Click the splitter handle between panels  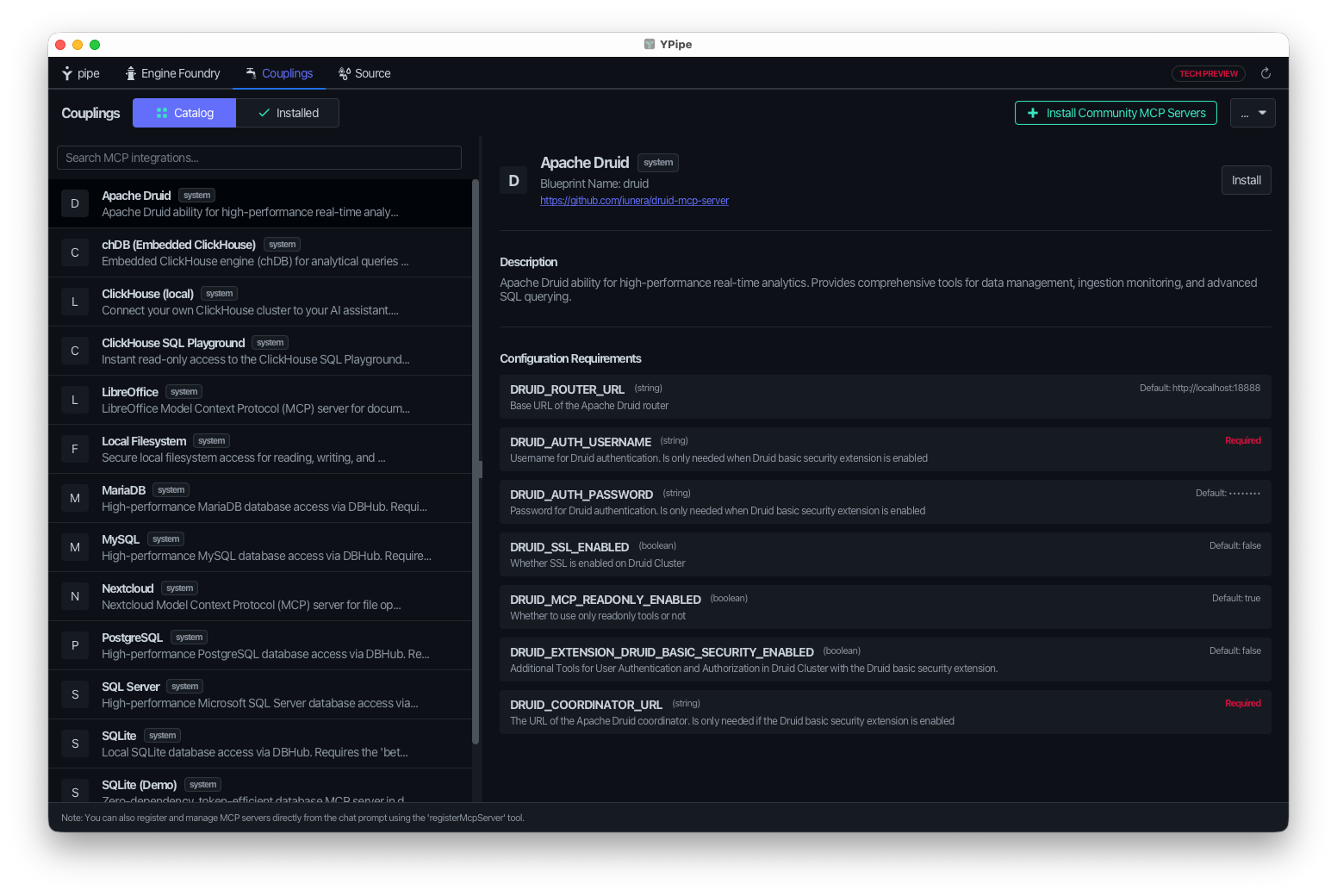coord(481,470)
